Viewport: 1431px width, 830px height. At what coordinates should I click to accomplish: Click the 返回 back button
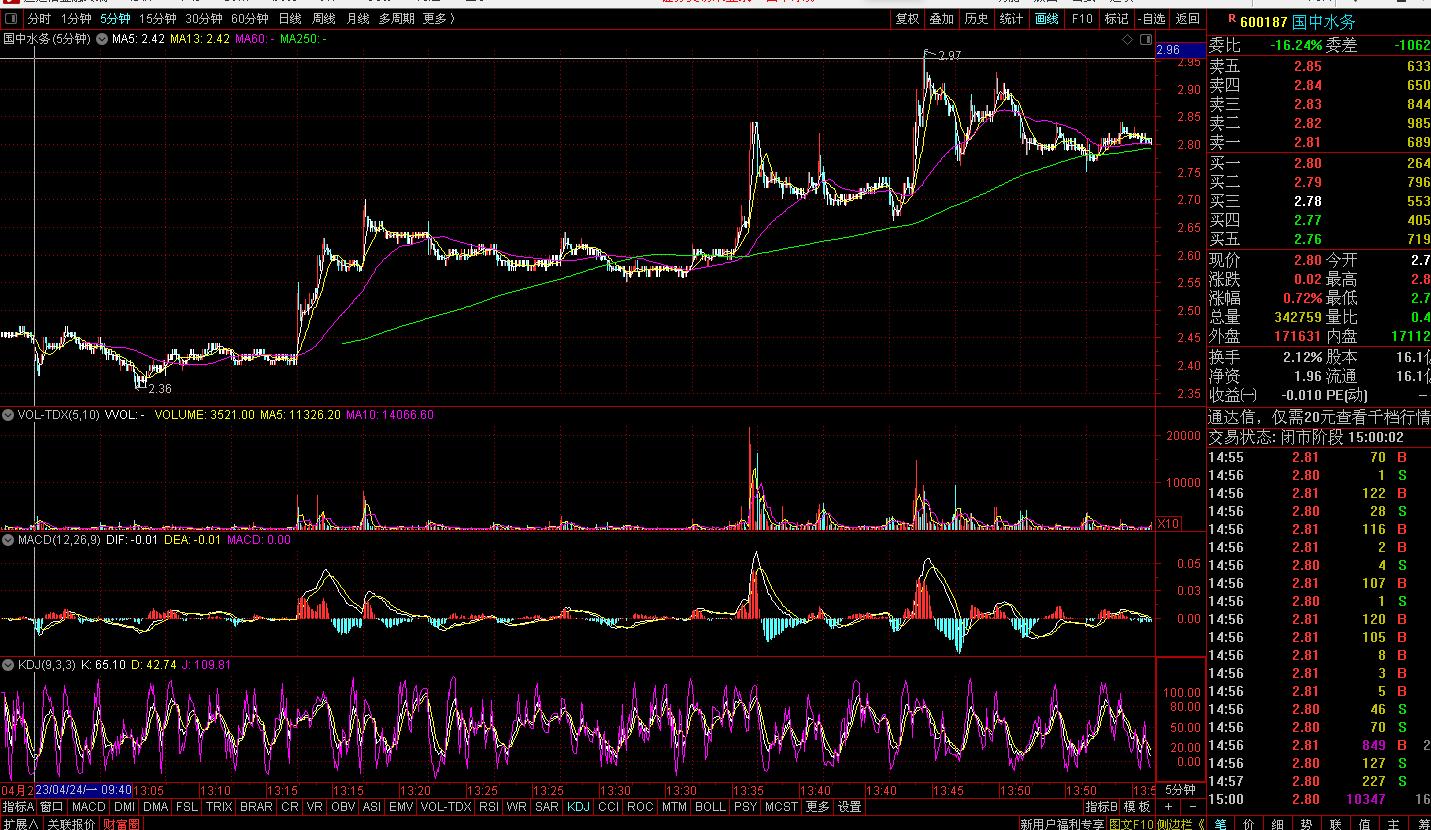coord(1187,19)
